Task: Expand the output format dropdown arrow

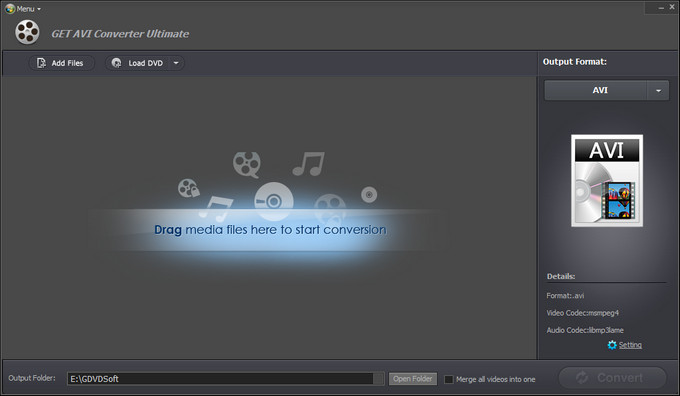Action: tap(658, 90)
